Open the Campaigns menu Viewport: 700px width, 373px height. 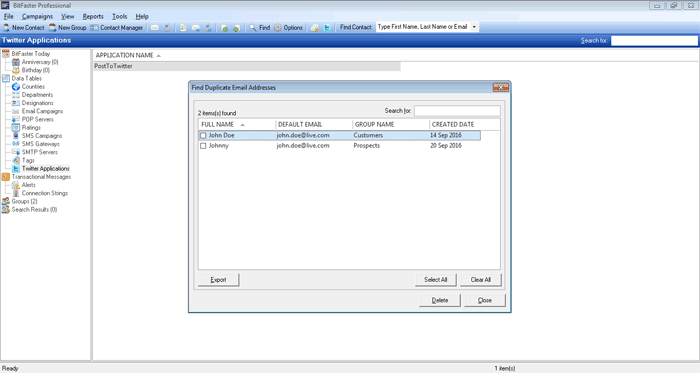pyautogui.click(x=37, y=17)
